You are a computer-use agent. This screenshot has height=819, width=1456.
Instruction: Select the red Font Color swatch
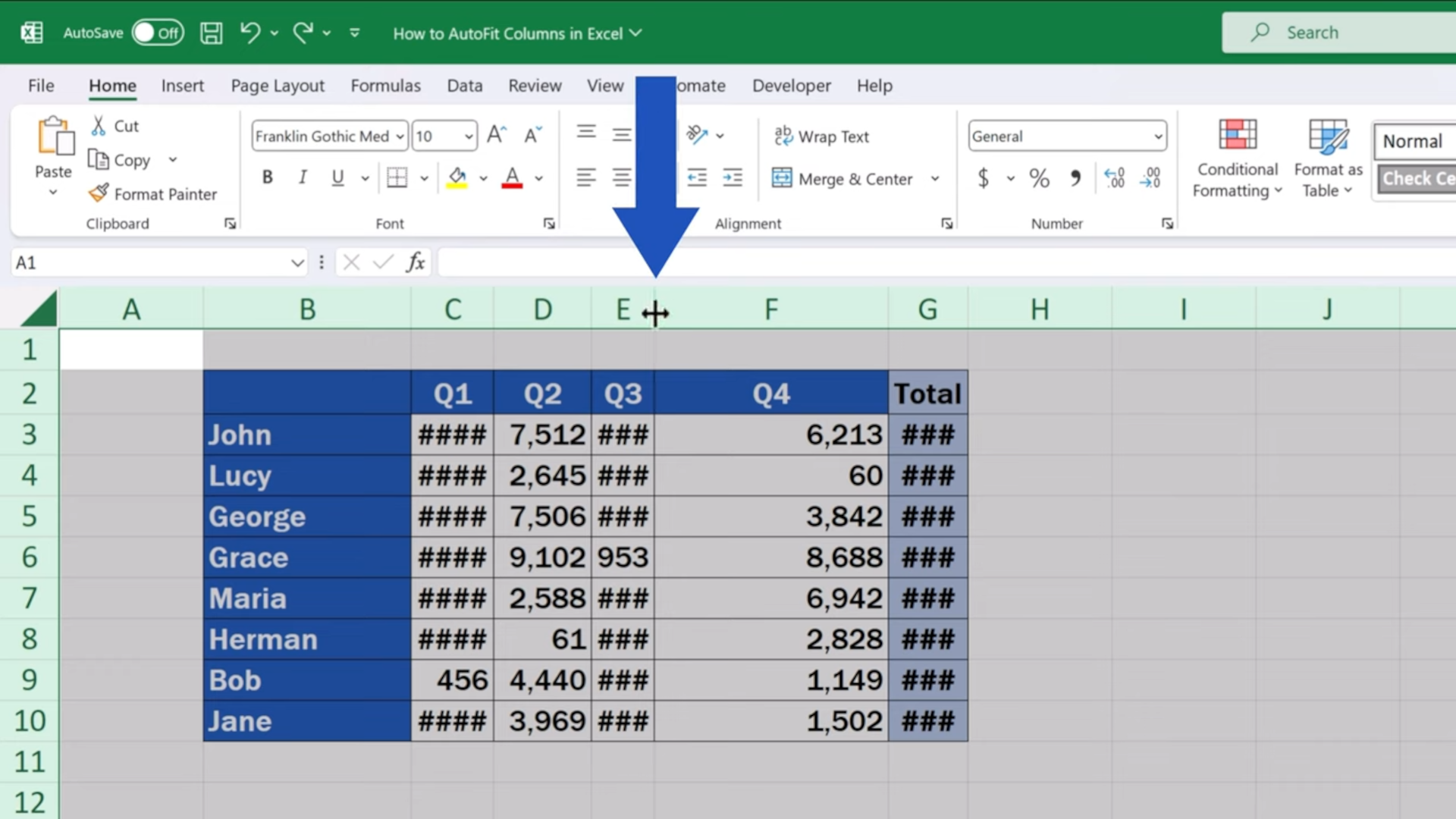tap(513, 177)
